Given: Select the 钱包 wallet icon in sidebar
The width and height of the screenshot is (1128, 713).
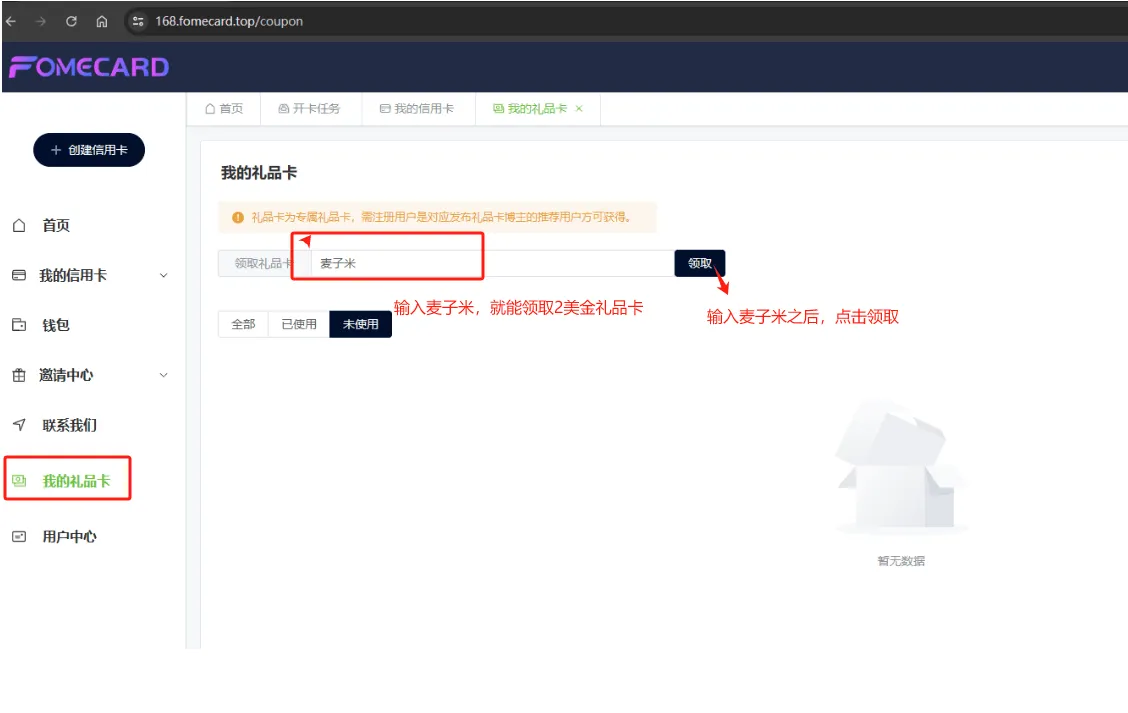Looking at the screenshot, I should click(18, 325).
